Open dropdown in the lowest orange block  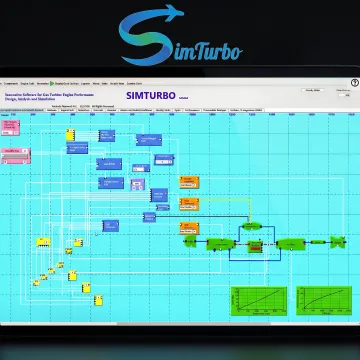coord(195,231)
